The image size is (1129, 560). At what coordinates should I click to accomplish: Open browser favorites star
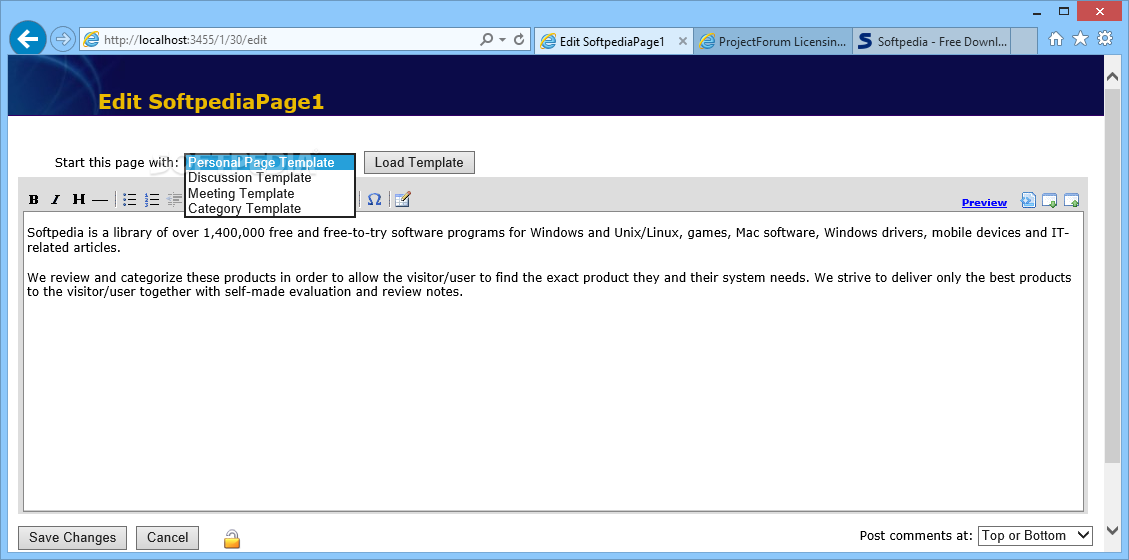pyautogui.click(x=1080, y=39)
